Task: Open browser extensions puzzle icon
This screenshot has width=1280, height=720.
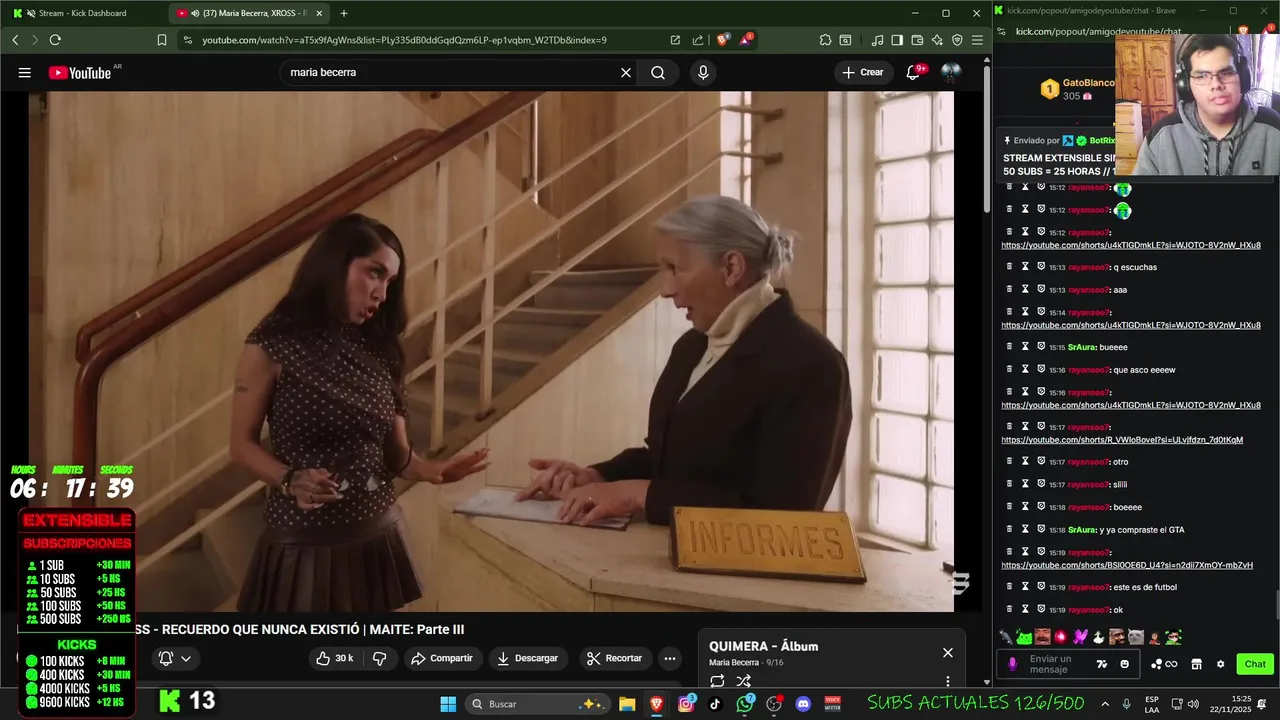Action: (825, 40)
